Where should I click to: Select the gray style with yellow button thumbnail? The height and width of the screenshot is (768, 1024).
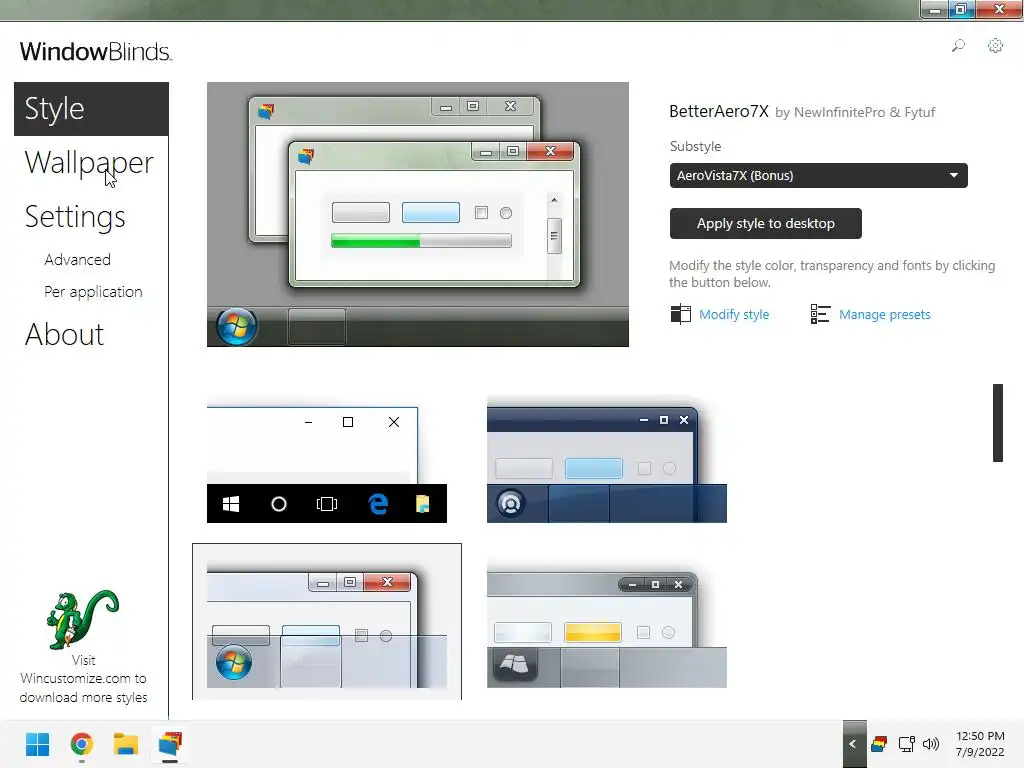(607, 624)
